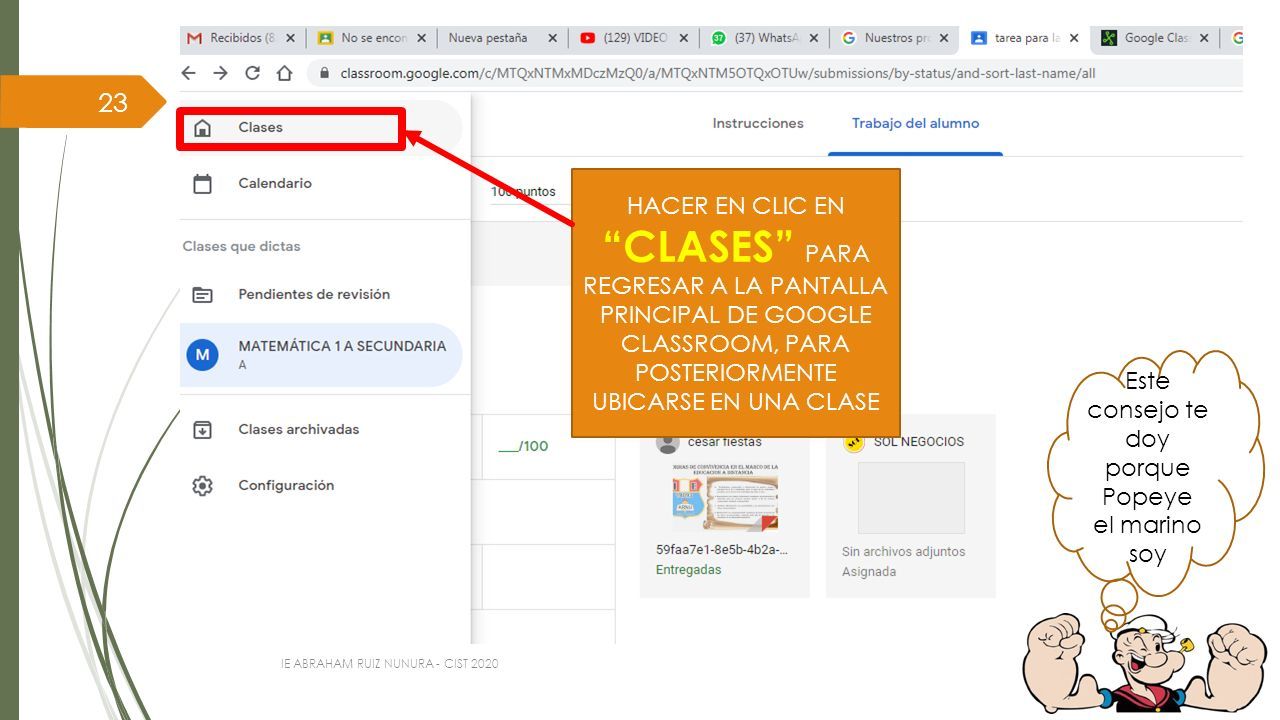
Task: Open the Instrucciones tab
Action: point(758,124)
